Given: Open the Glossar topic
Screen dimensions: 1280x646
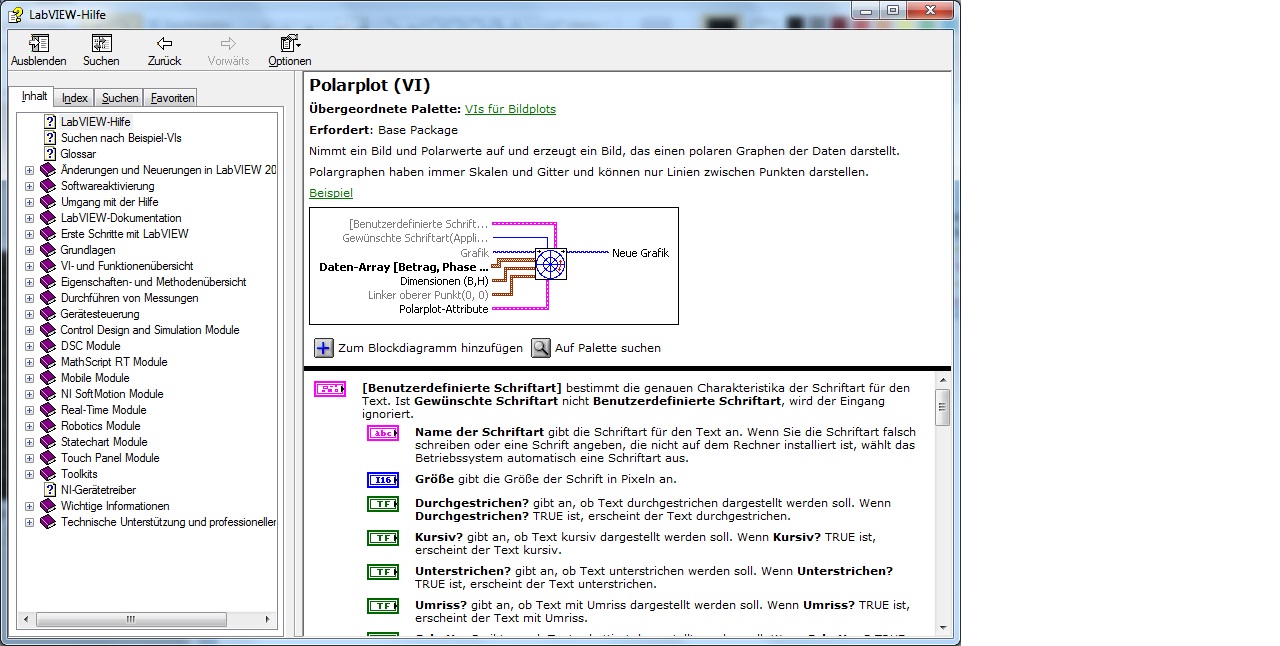Looking at the screenshot, I should [78, 154].
